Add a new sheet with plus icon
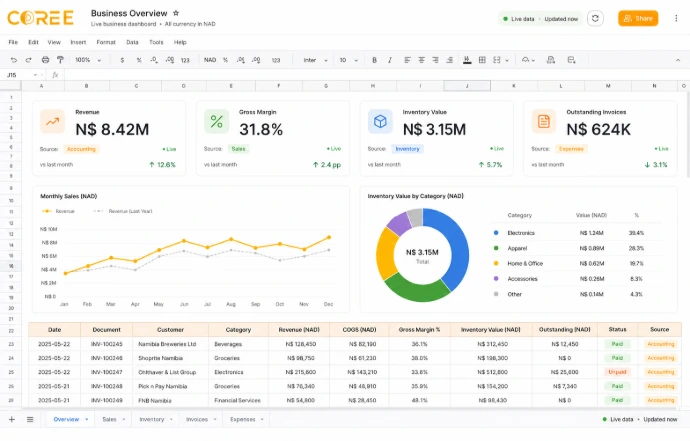 [12, 419]
